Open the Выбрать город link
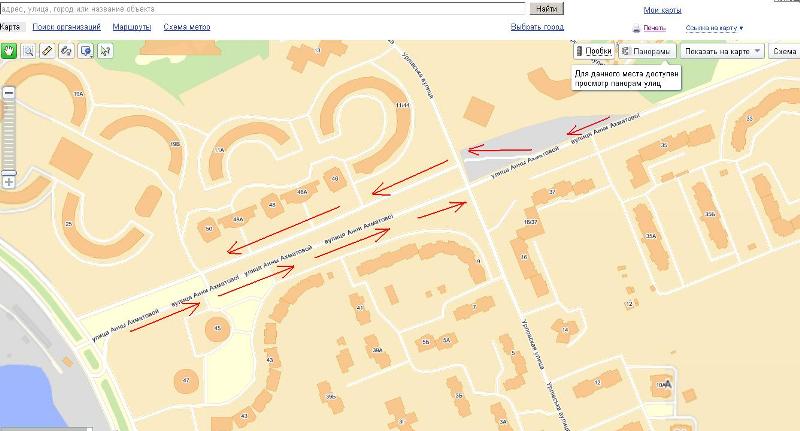The height and width of the screenshot is (431, 800). pyautogui.click(x=539, y=27)
